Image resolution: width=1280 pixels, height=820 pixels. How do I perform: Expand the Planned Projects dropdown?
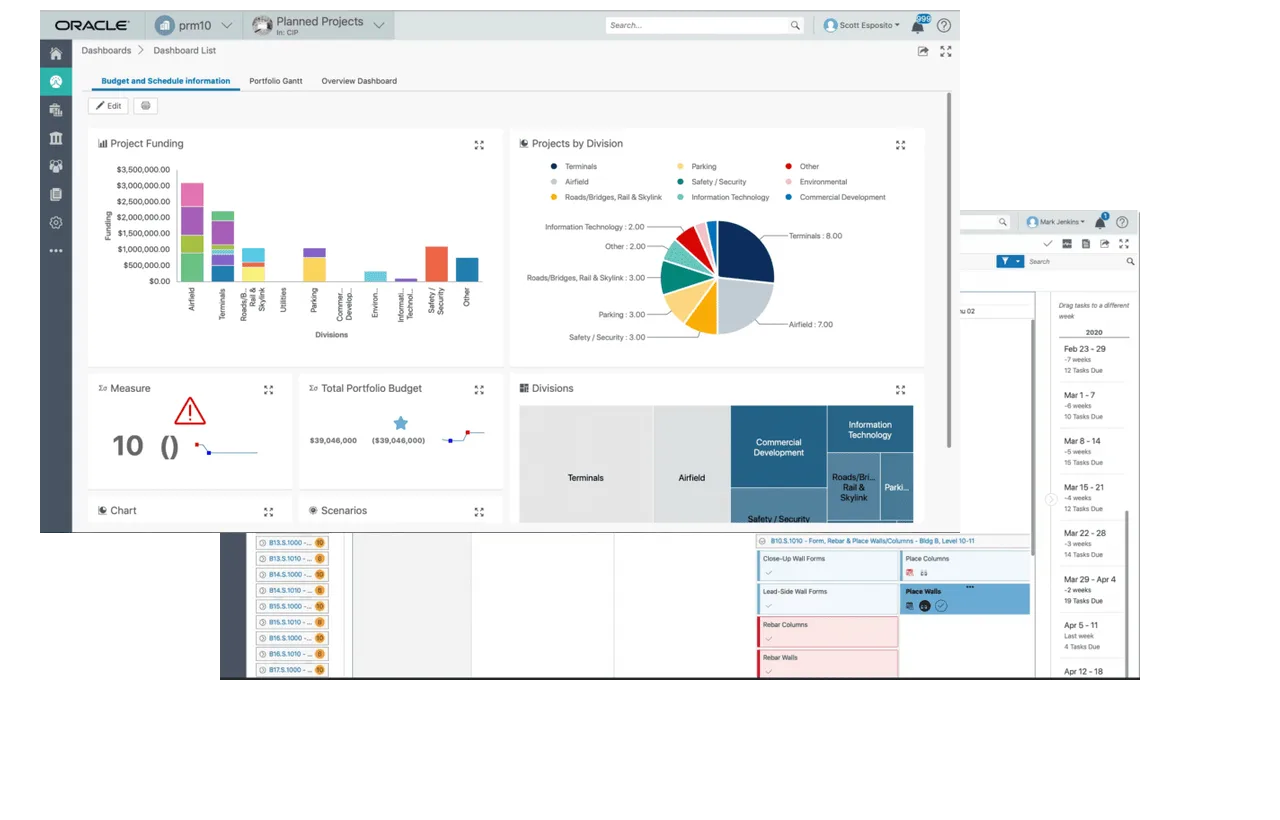[378, 25]
